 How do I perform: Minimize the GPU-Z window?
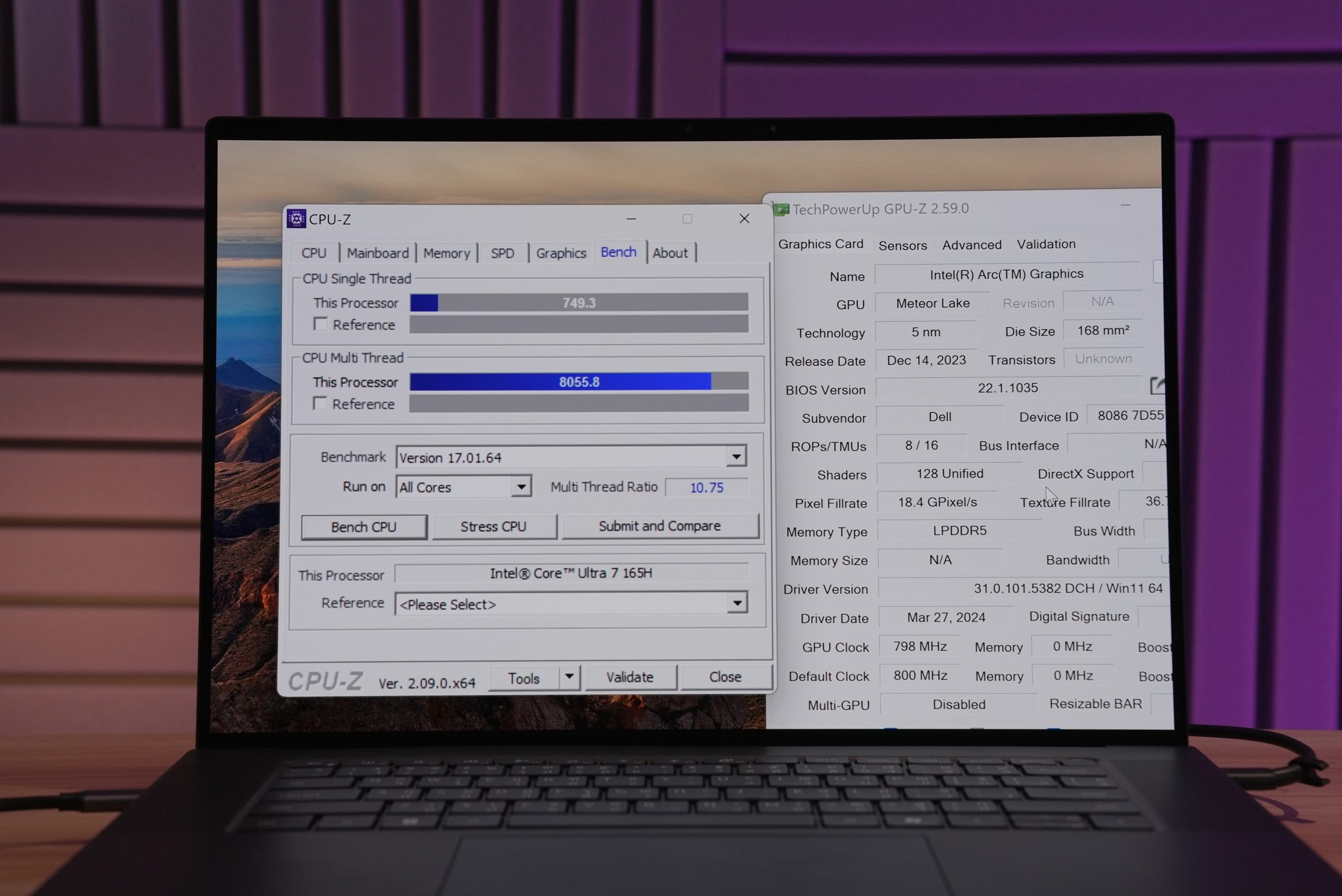pyautogui.click(x=1125, y=205)
